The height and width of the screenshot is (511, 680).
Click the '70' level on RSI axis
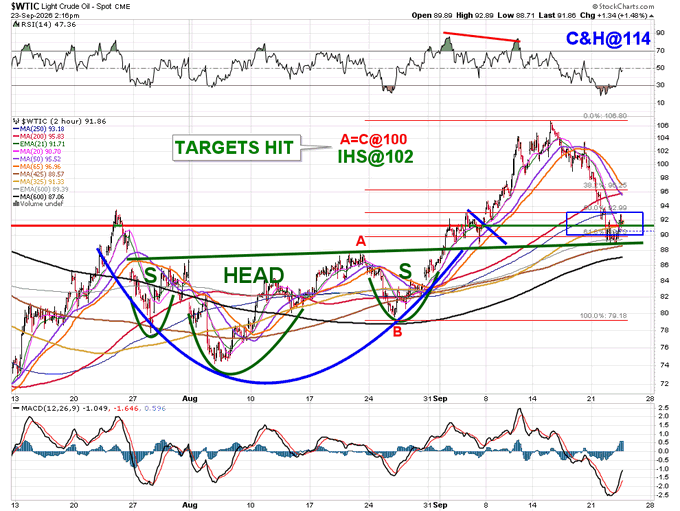tap(660, 51)
